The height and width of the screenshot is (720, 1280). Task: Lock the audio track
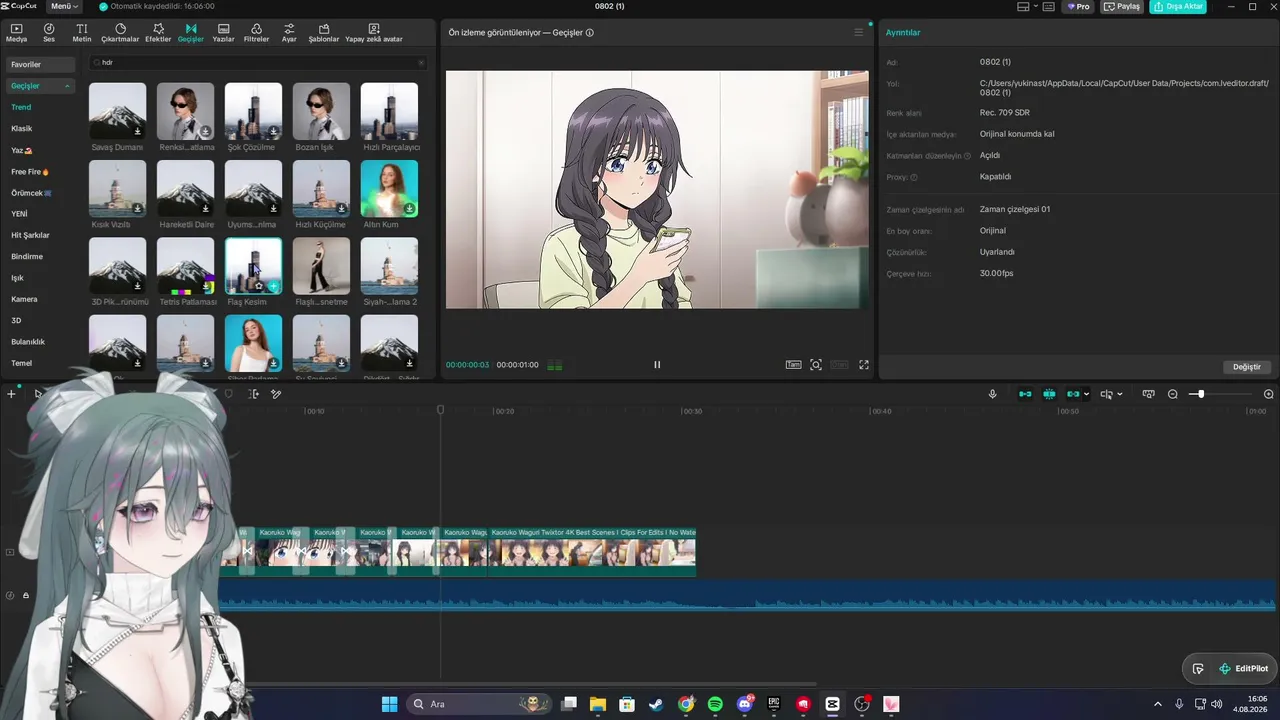click(x=26, y=595)
